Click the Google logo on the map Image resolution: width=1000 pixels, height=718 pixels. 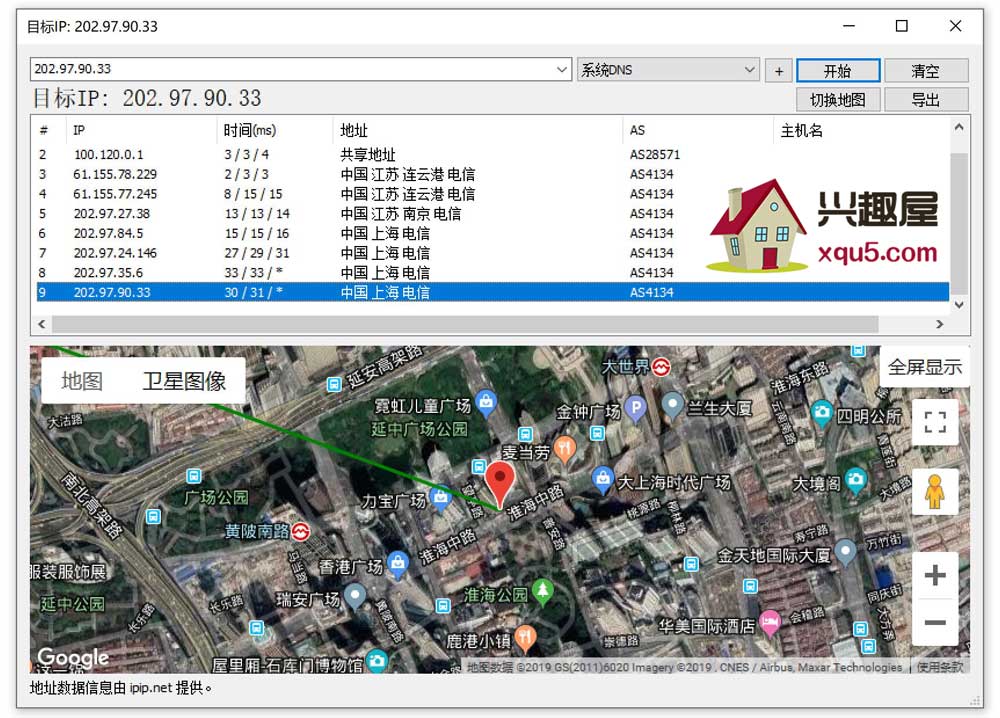(x=73, y=657)
